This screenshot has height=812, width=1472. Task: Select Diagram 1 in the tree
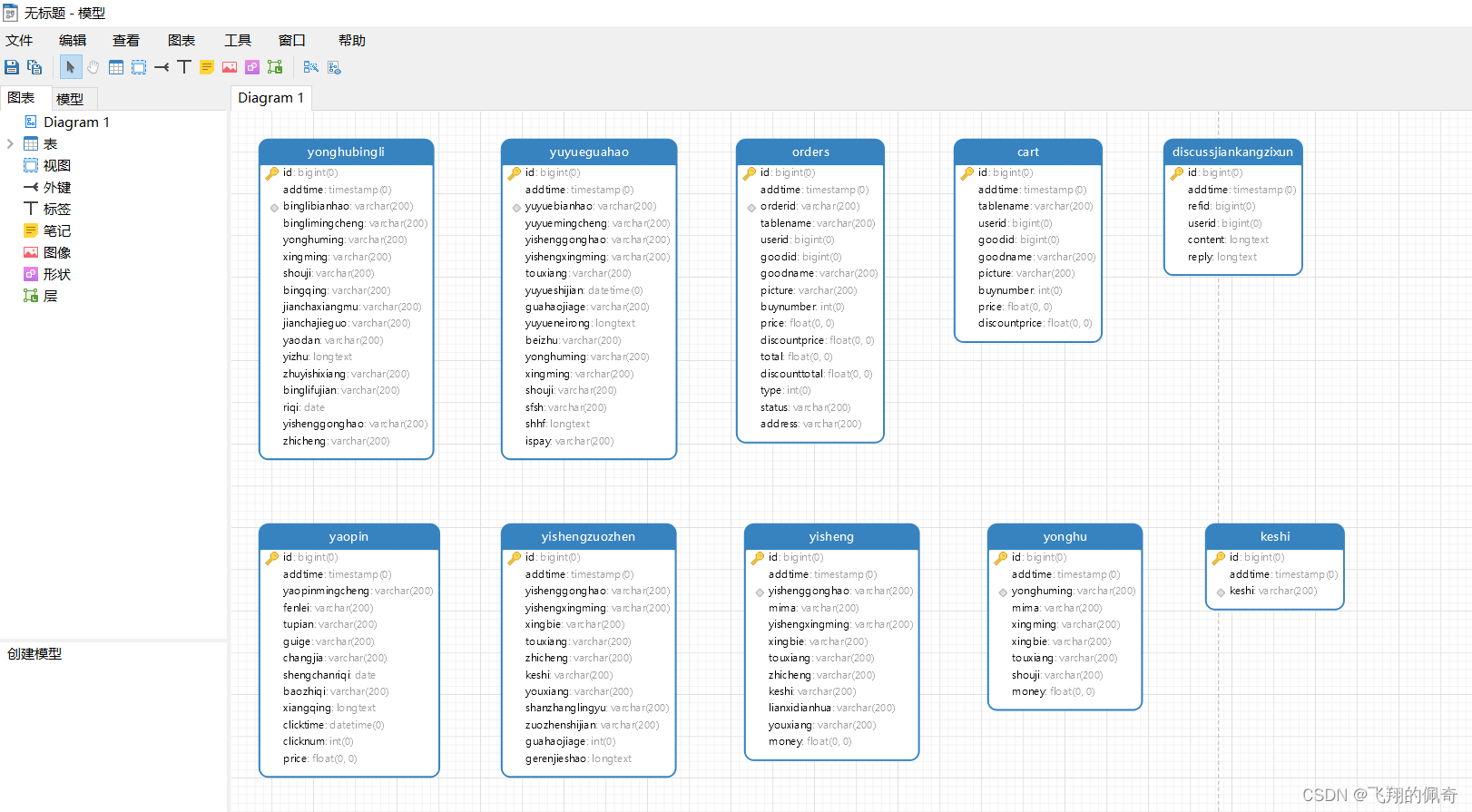coord(76,122)
